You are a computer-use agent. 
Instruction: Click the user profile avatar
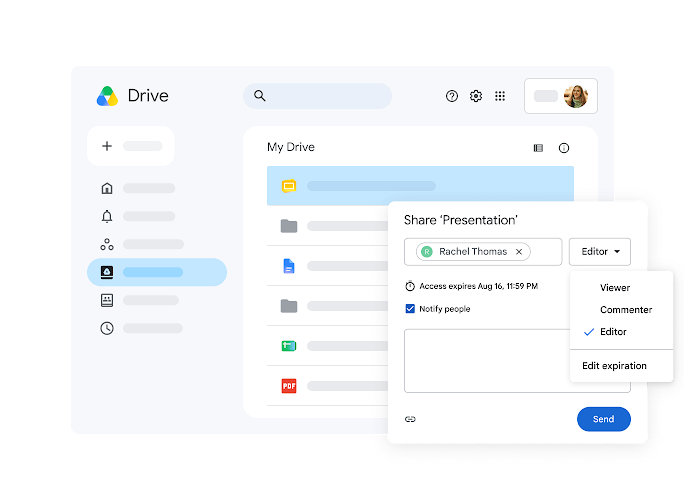pos(576,96)
